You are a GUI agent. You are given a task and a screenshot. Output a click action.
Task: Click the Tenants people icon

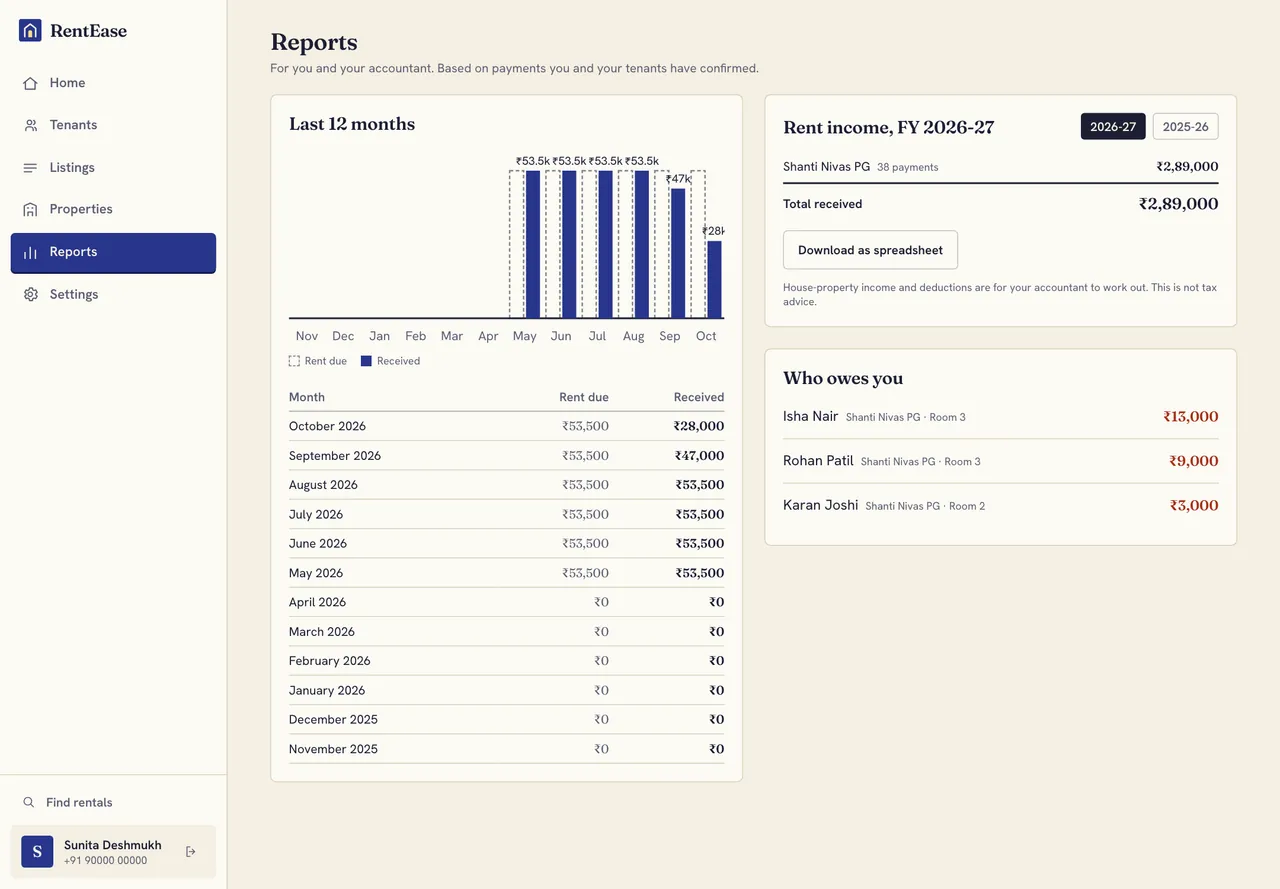click(30, 125)
